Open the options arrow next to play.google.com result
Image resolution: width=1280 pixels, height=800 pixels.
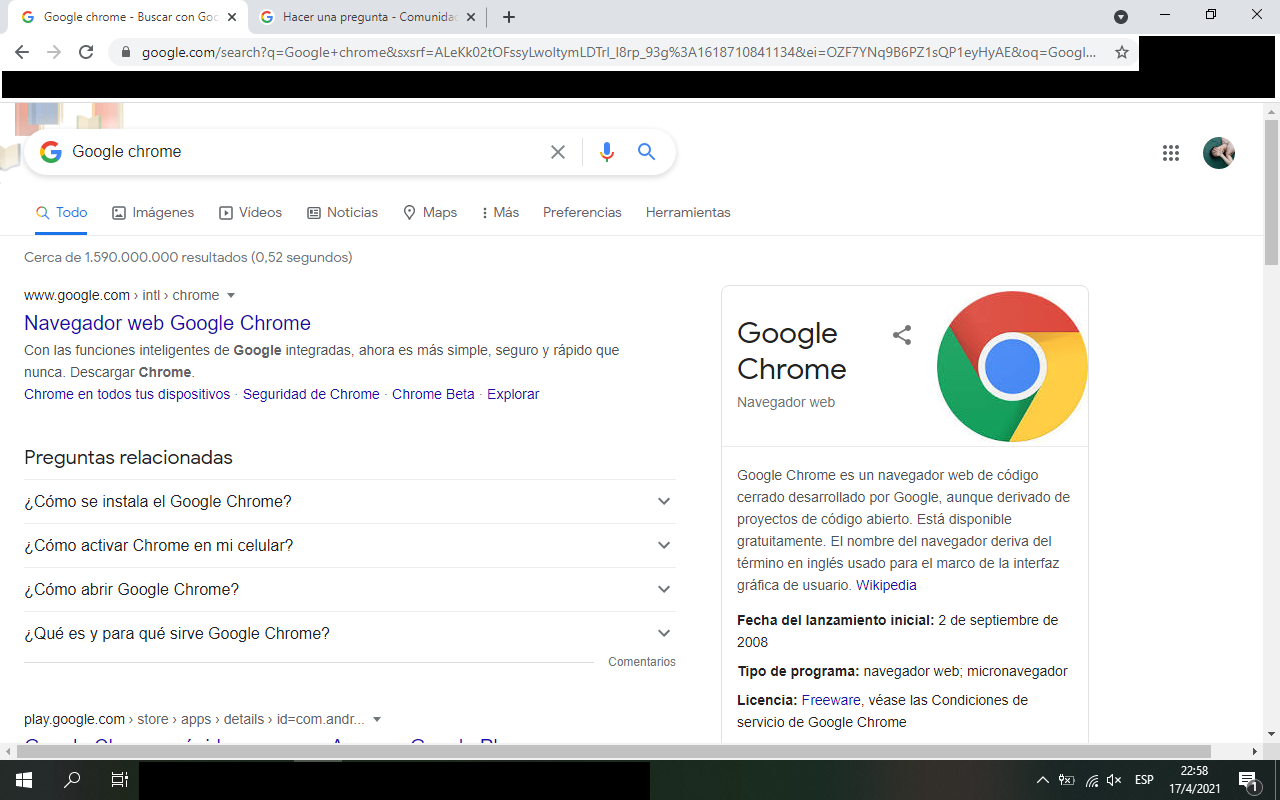coord(377,720)
